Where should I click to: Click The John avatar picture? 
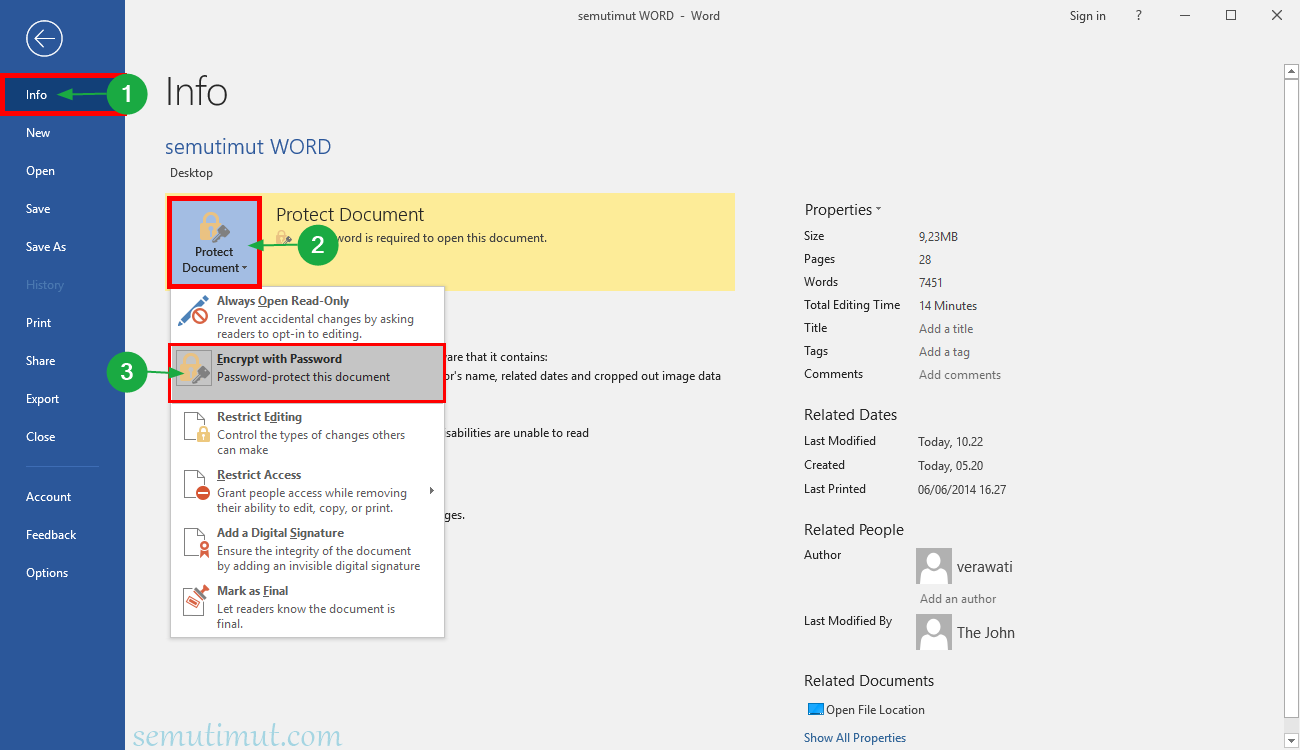click(x=933, y=632)
